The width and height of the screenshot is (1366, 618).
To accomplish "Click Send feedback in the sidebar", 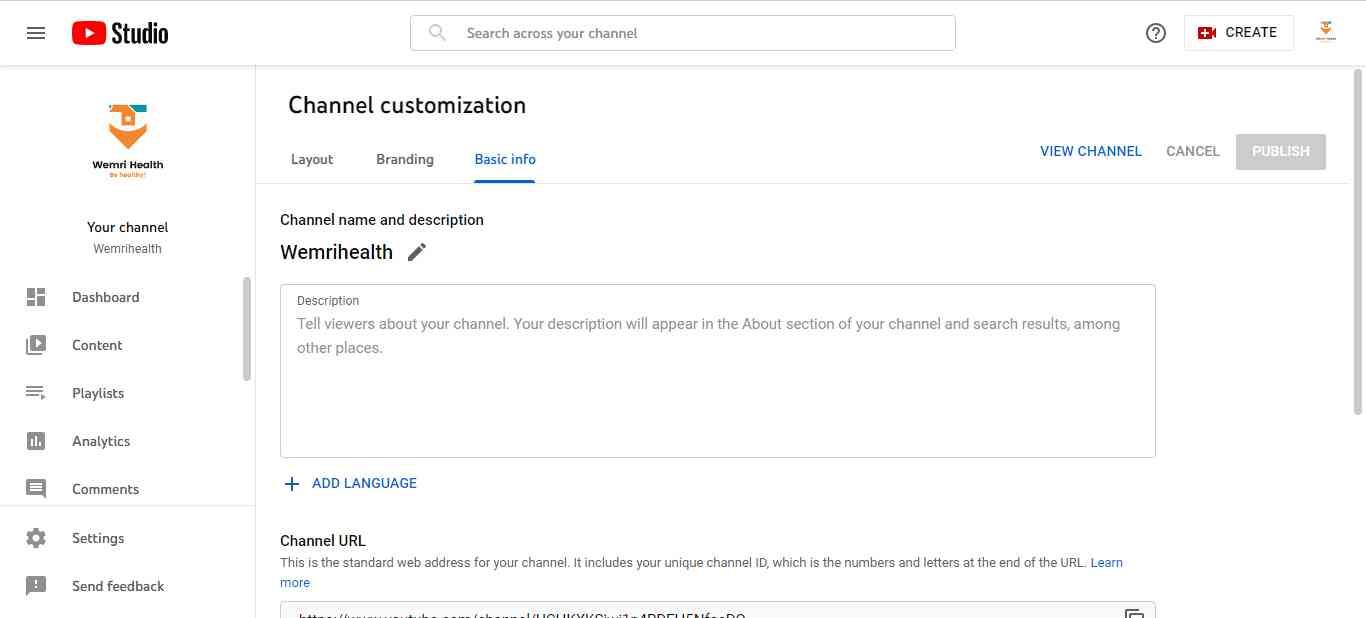I will pyautogui.click(x=118, y=586).
